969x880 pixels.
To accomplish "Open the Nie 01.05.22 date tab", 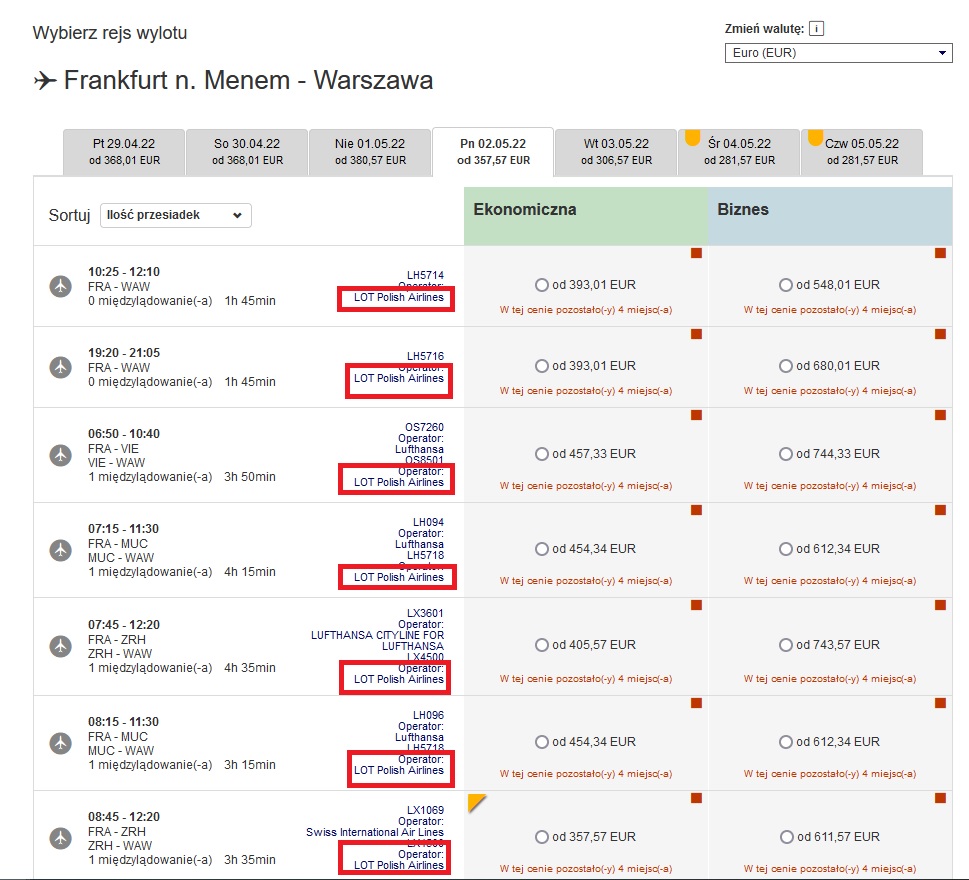I will [x=370, y=152].
